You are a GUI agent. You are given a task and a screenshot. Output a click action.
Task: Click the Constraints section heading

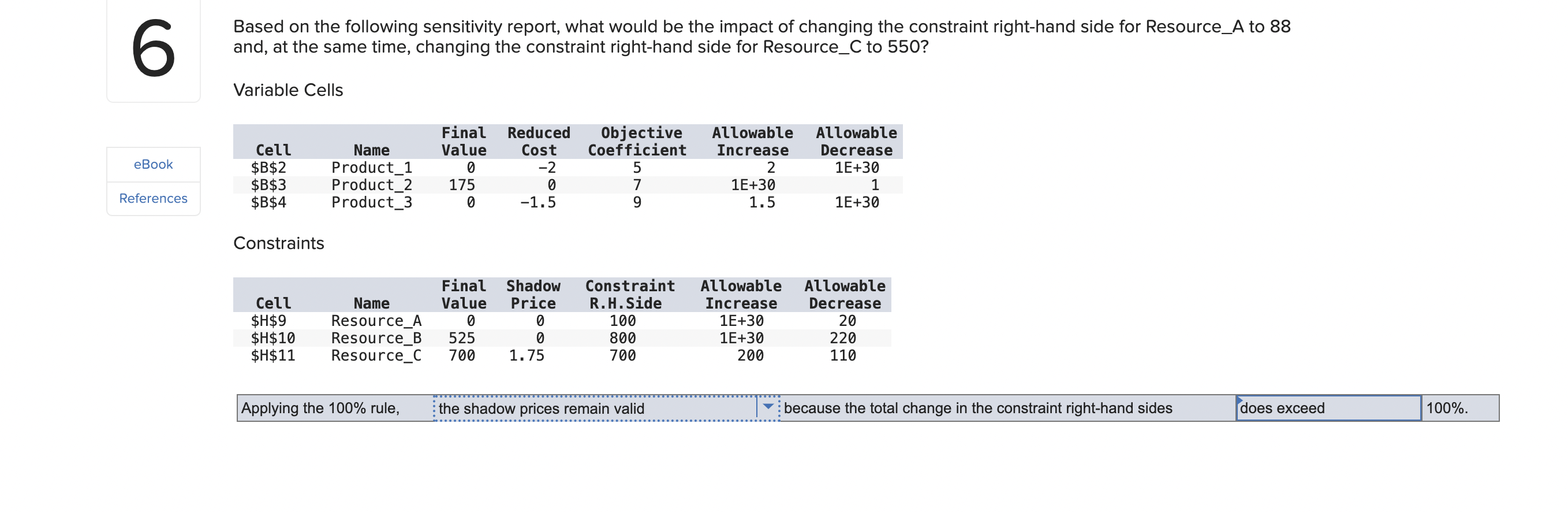pyautogui.click(x=279, y=243)
